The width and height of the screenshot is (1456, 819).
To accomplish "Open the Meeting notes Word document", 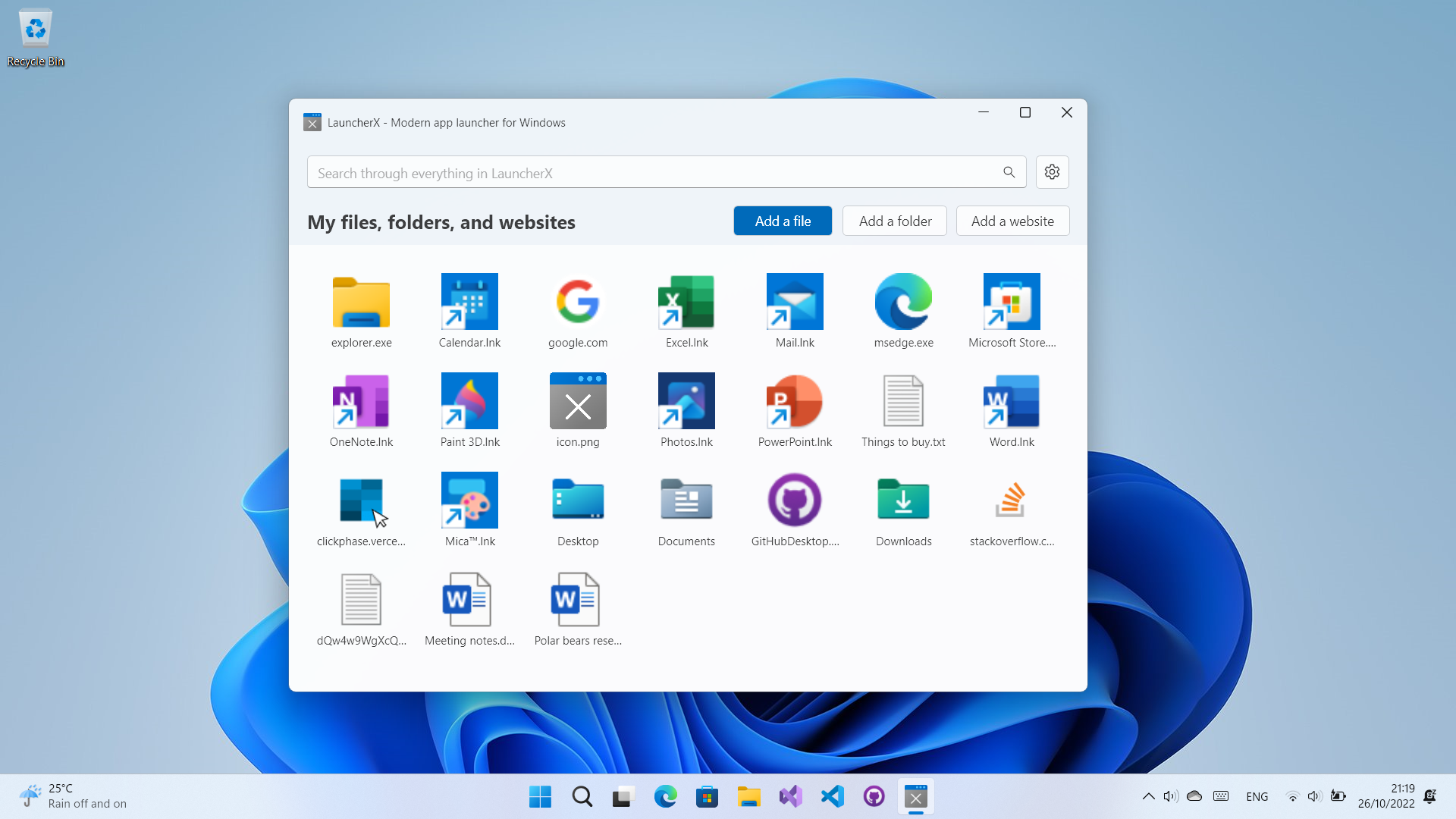I will pyautogui.click(x=469, y=610).
